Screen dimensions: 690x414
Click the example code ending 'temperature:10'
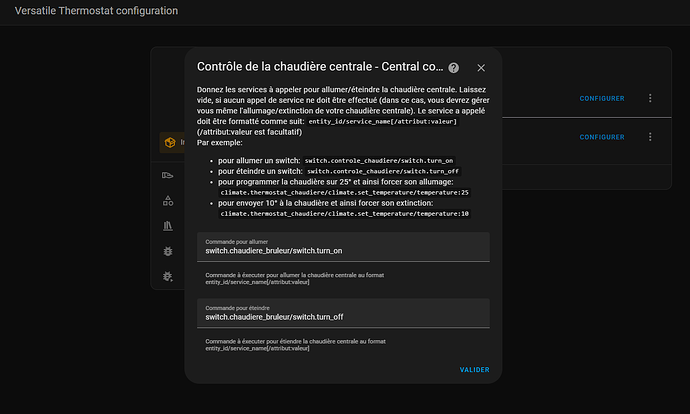tap(345, 213)
